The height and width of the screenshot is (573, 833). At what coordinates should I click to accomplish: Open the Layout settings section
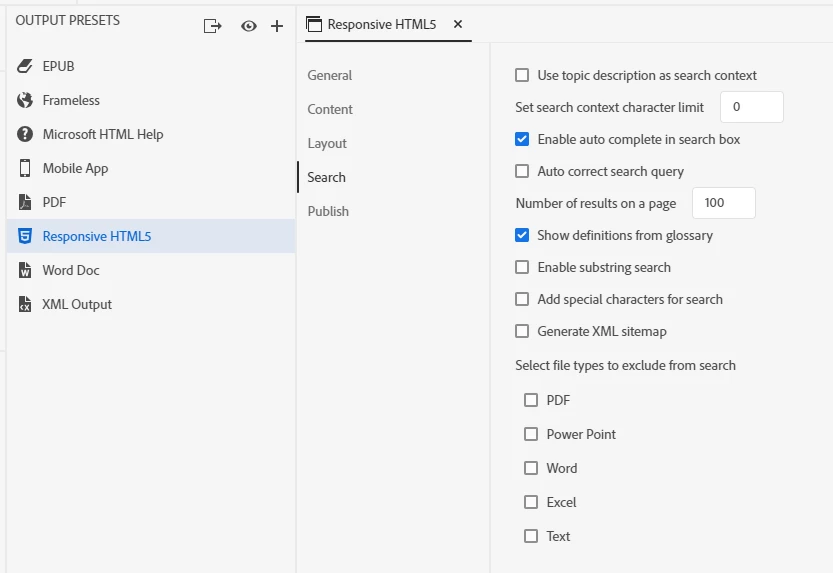click(x=327, y=143)
